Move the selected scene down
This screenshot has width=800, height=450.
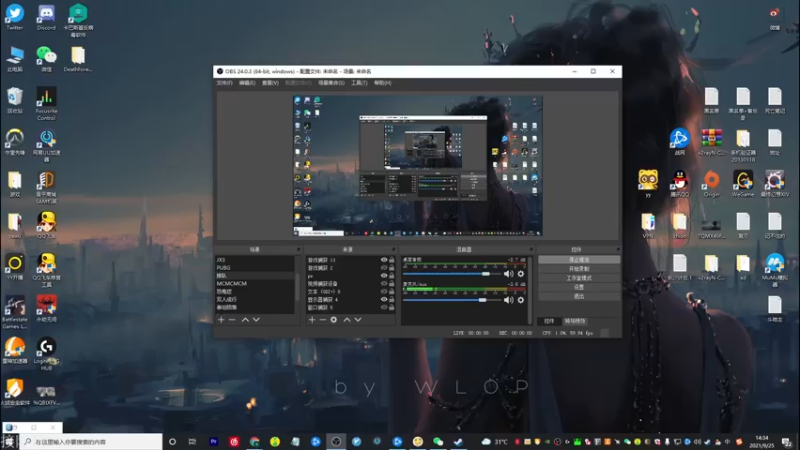(x=256, y=319)
